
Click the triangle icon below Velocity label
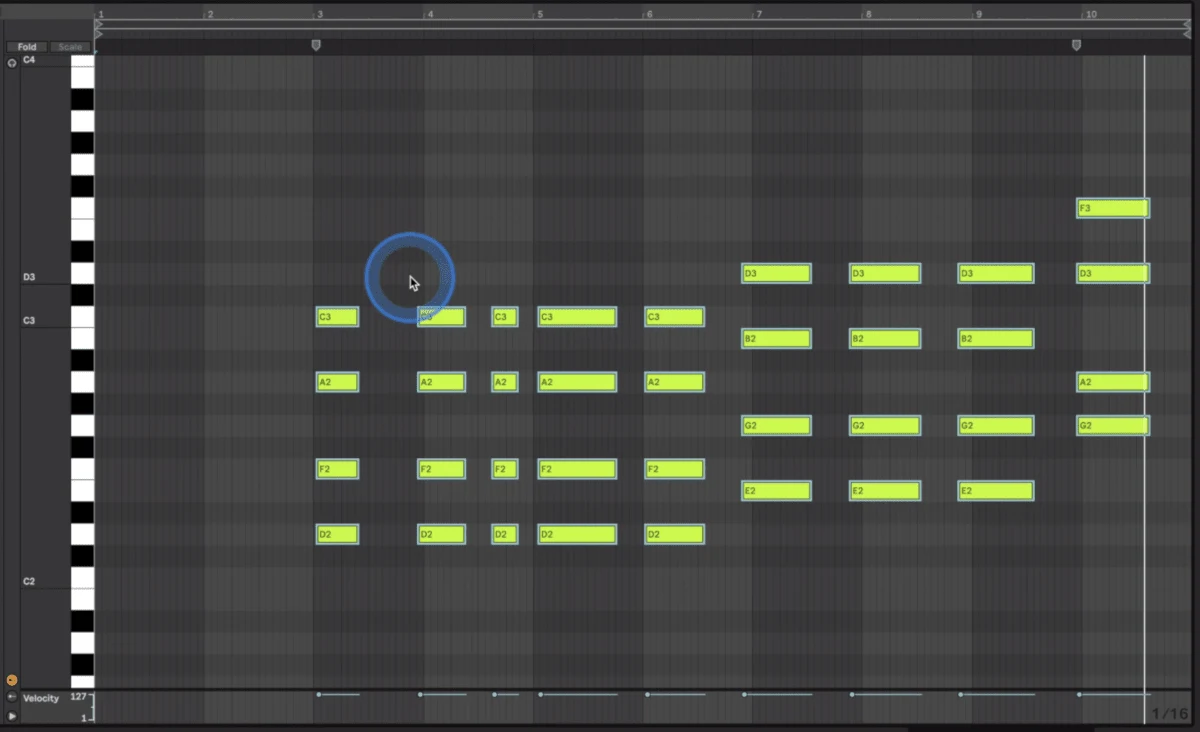pos(12,716)
